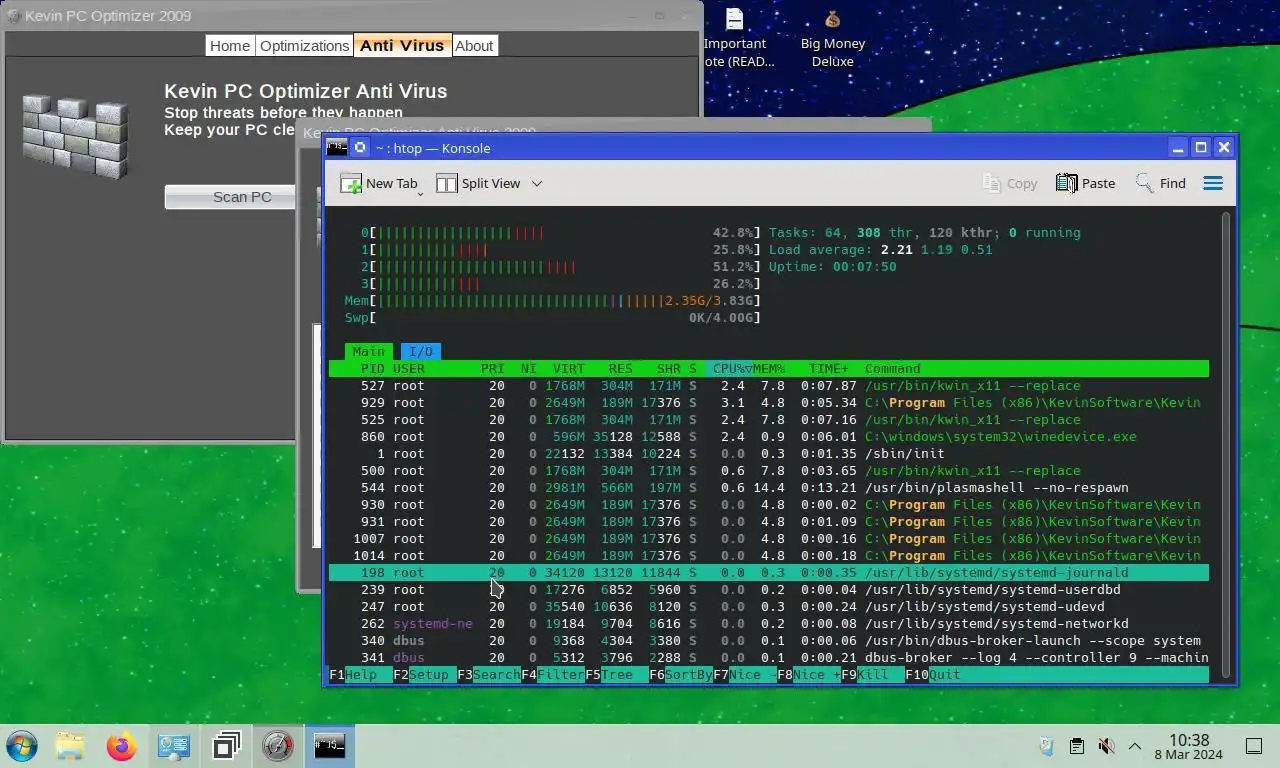The width and height of the screenshot is (1280, 768).
Task: Click Konsole window terminal icon in titlebar
Action: coord(337,147)
